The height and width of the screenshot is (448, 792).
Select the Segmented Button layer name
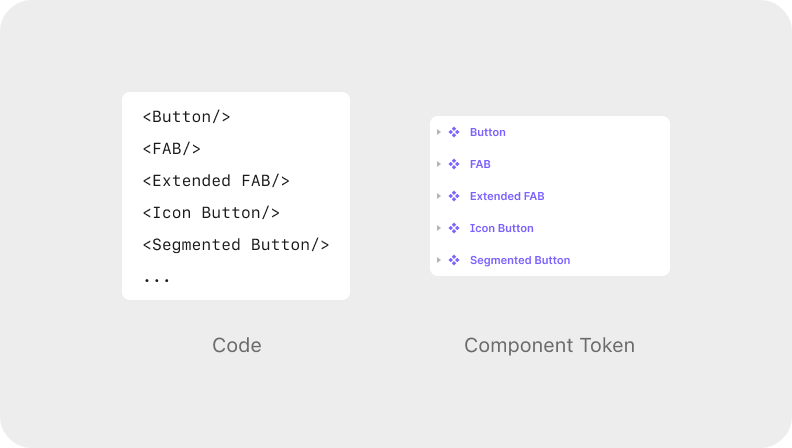coord(520,260)
